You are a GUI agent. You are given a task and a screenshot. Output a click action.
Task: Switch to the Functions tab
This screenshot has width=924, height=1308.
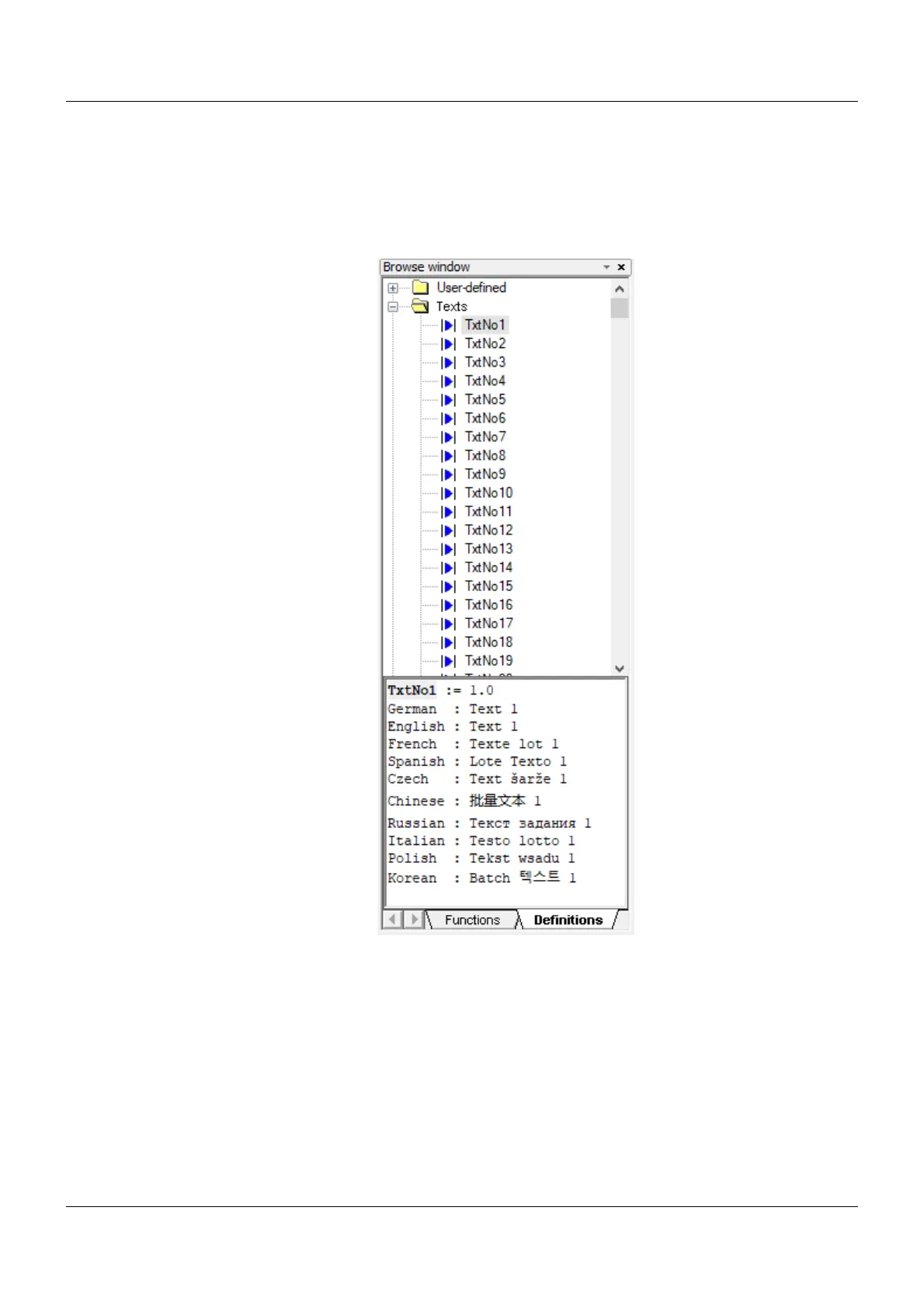click(472, 920)
